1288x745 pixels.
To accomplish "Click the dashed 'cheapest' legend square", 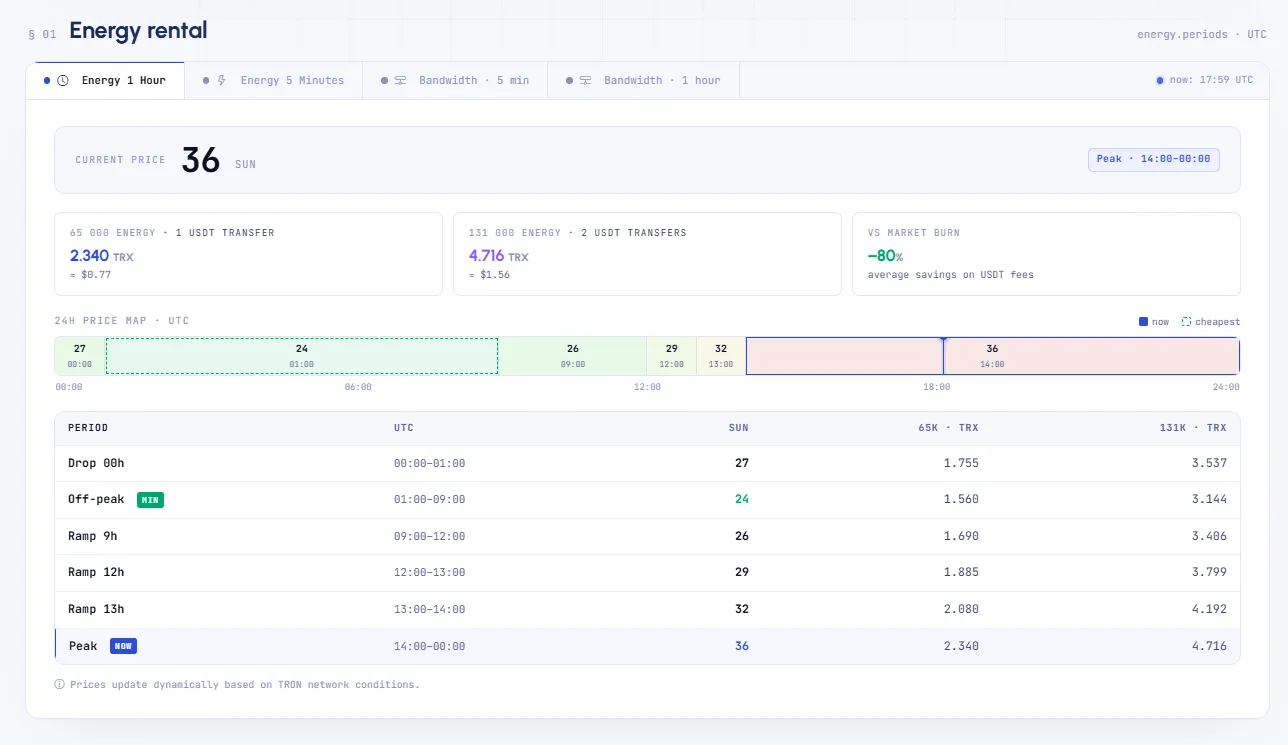I will 1186,322.
